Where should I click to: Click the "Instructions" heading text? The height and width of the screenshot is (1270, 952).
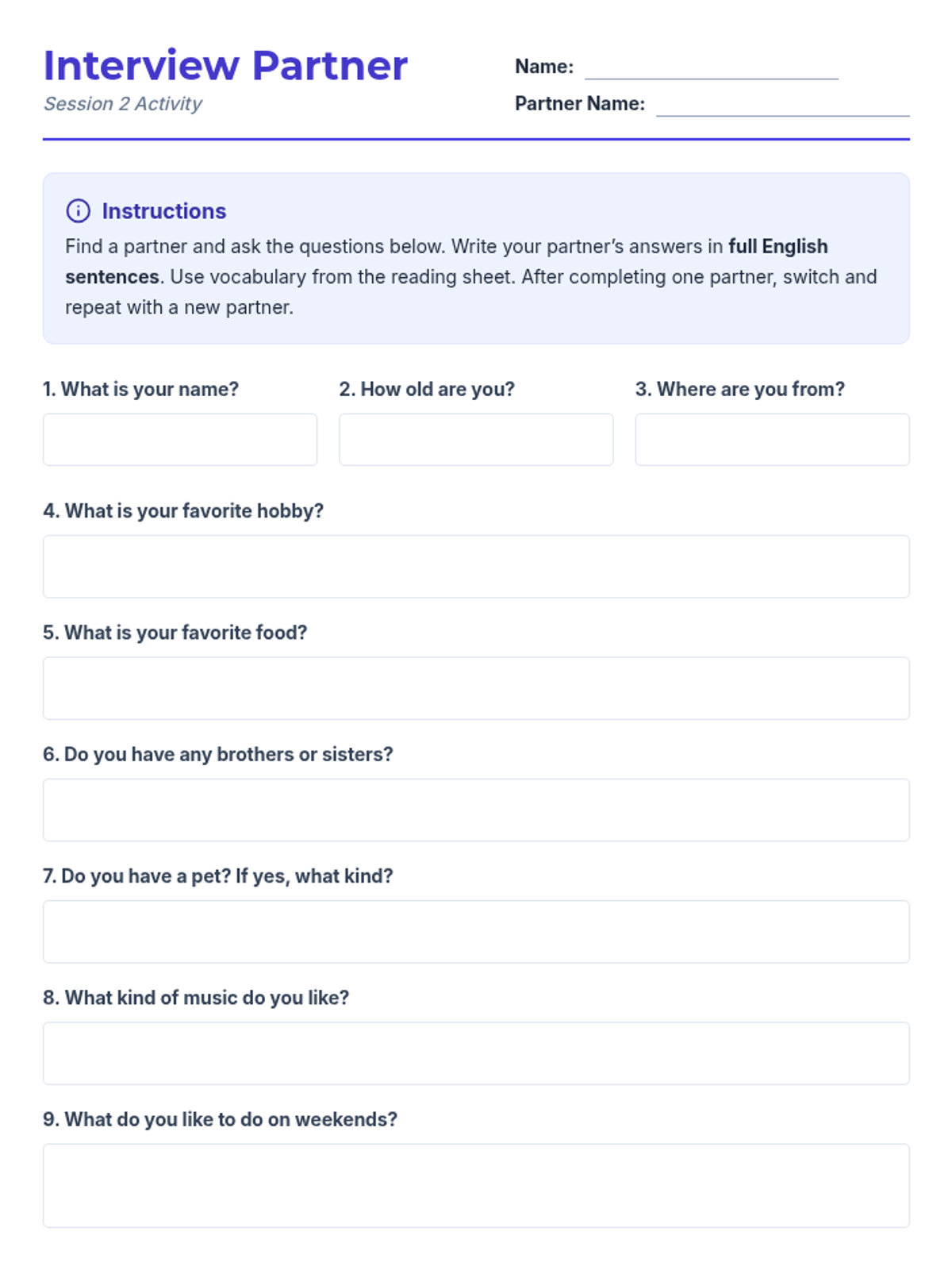pos(163,211)
